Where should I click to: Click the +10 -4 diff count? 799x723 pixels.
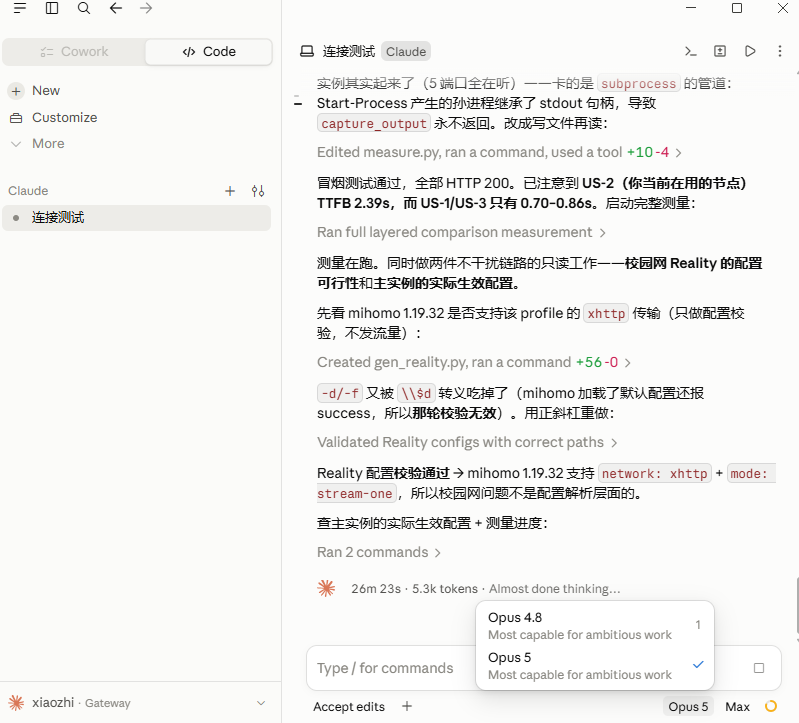(648, 152)
